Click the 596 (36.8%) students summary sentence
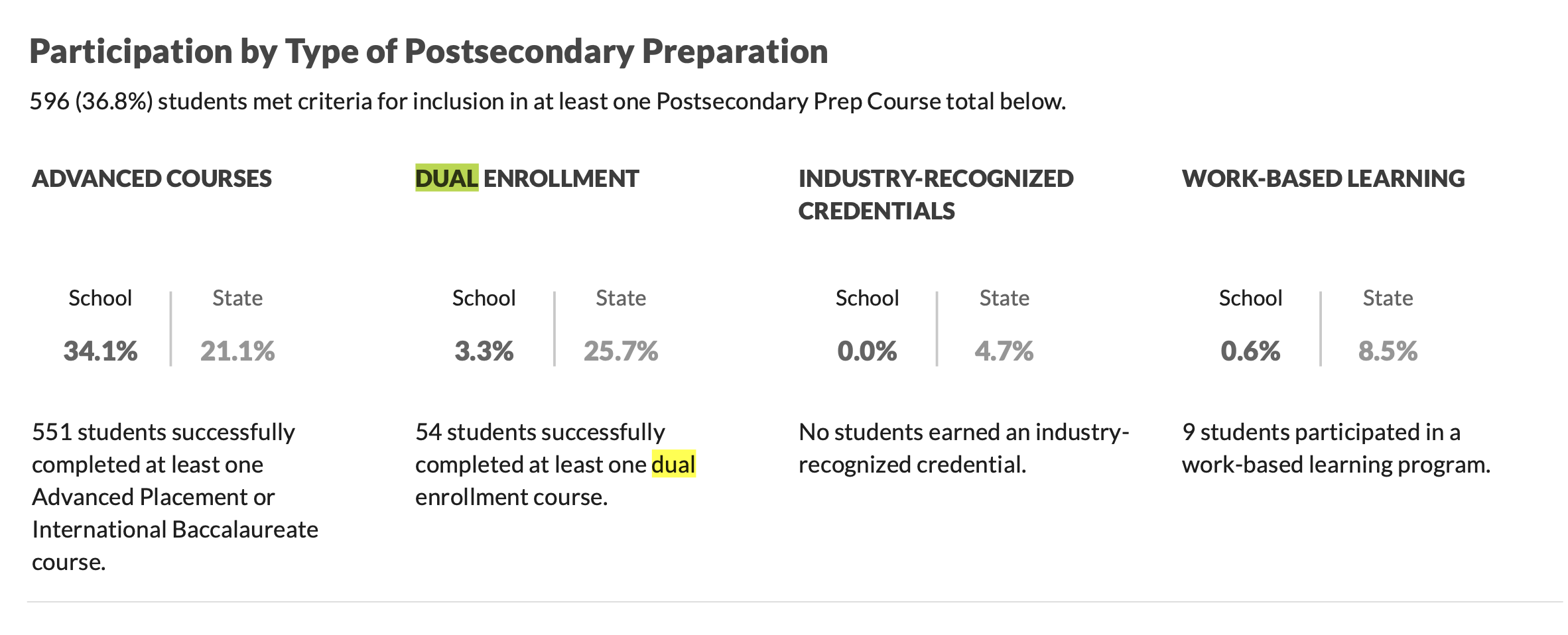 coord(548,101)
